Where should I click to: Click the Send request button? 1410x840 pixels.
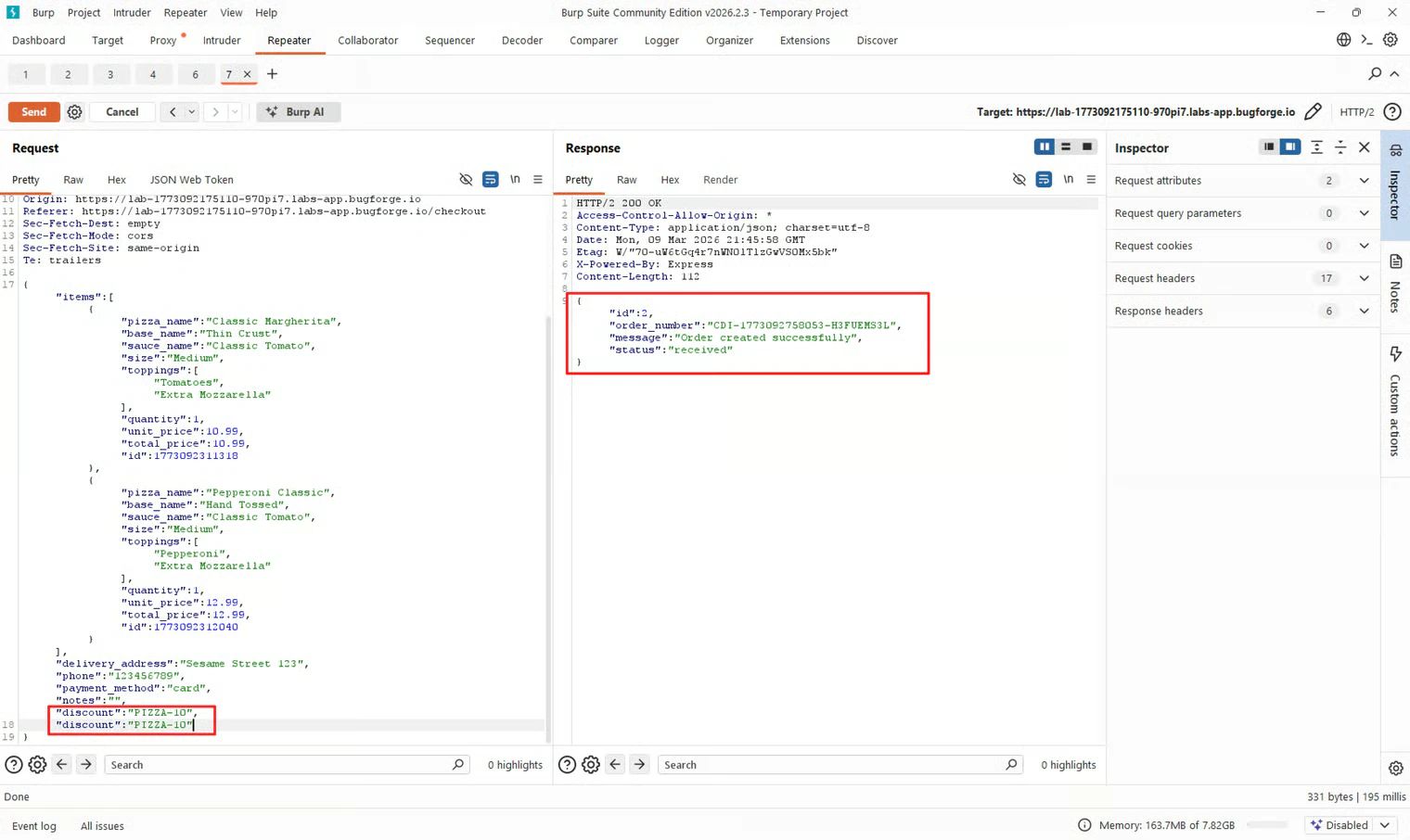tap(34, 112)
